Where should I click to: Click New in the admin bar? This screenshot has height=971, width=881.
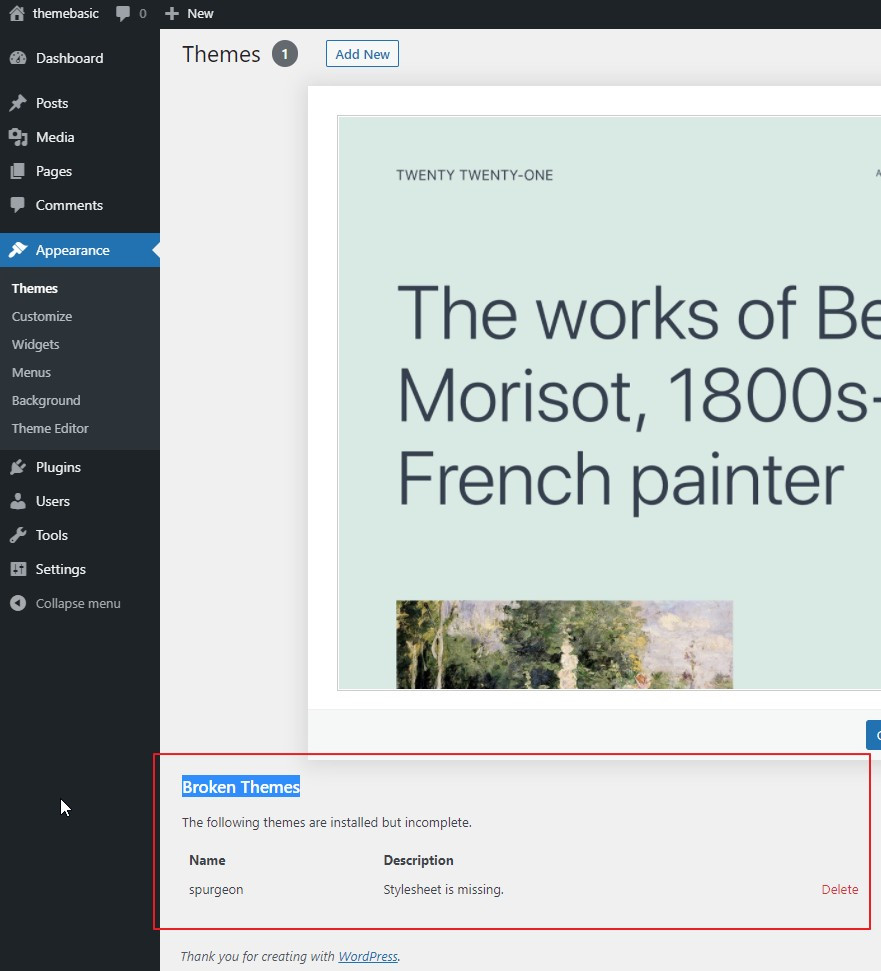tap(200, 14)
